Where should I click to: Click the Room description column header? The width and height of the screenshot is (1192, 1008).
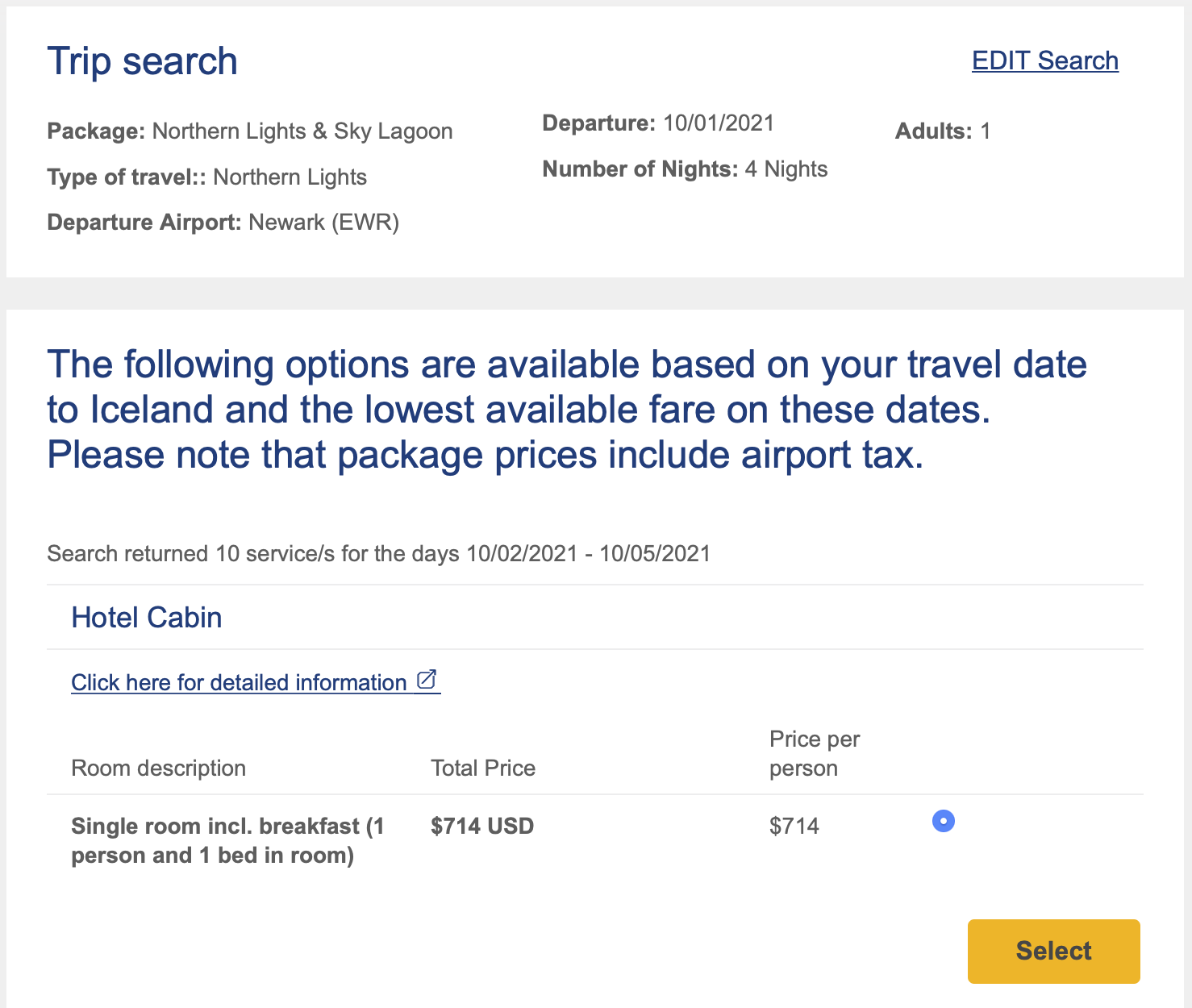pos(158,768)
